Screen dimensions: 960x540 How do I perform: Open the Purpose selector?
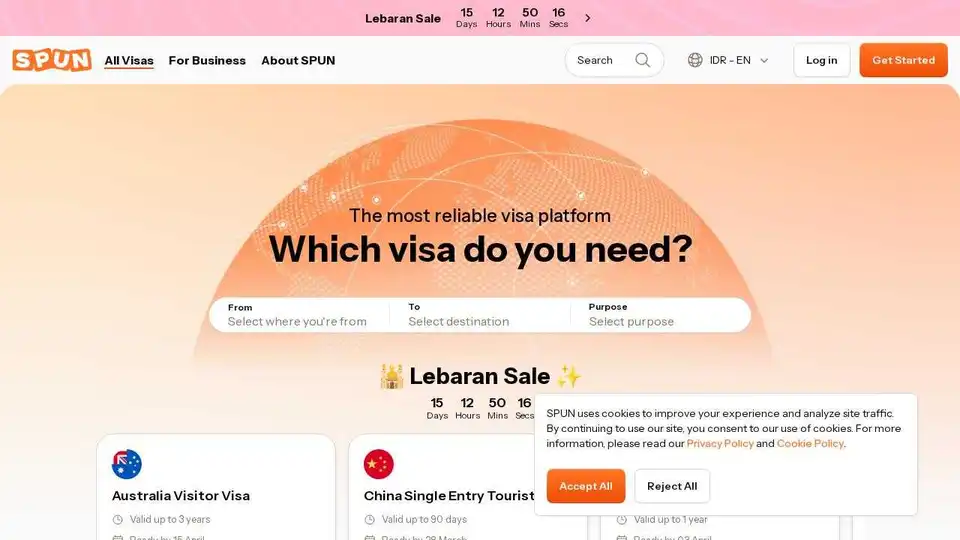(660, 315)
